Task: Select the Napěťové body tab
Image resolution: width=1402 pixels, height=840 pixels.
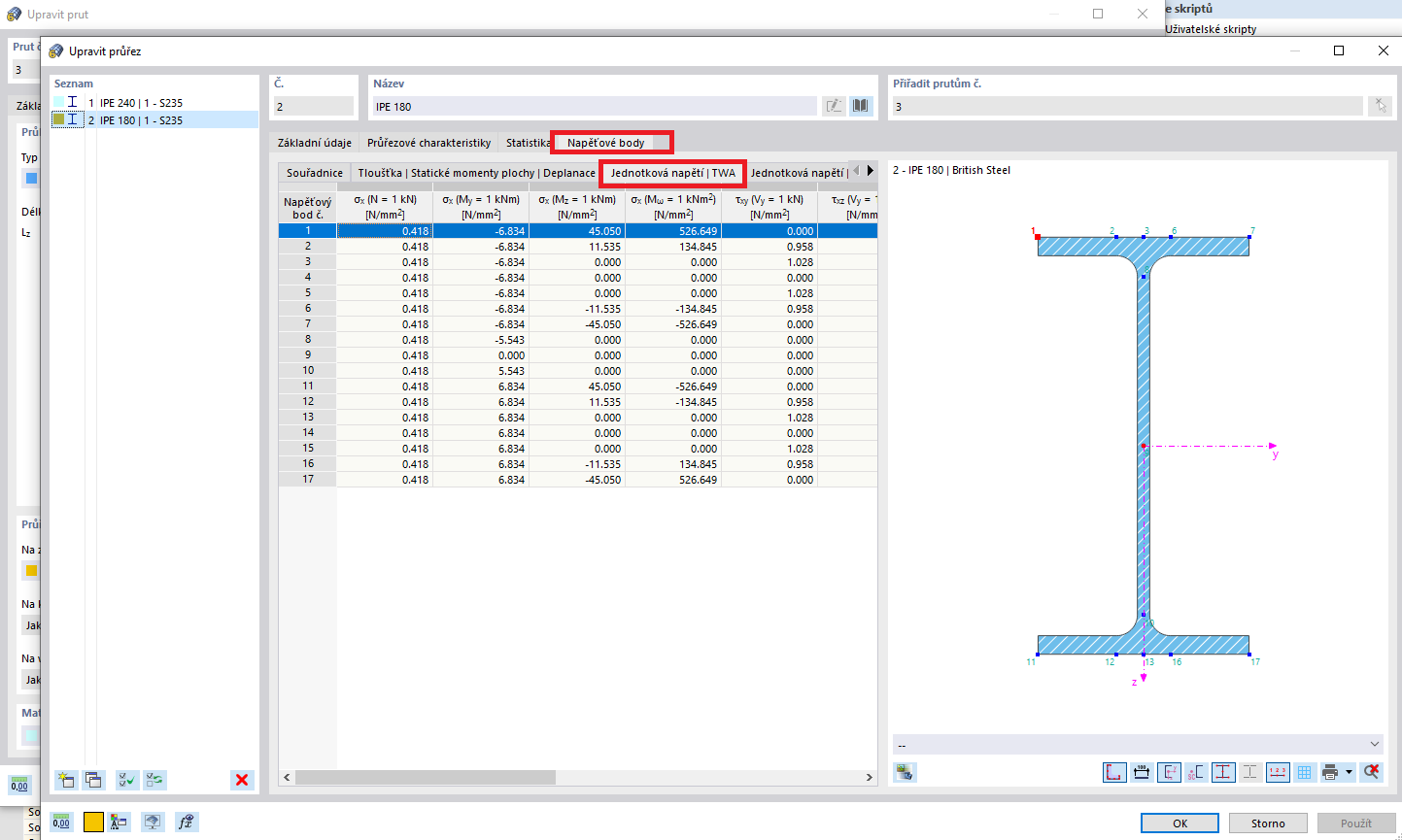Action: (x=606, y=143)
